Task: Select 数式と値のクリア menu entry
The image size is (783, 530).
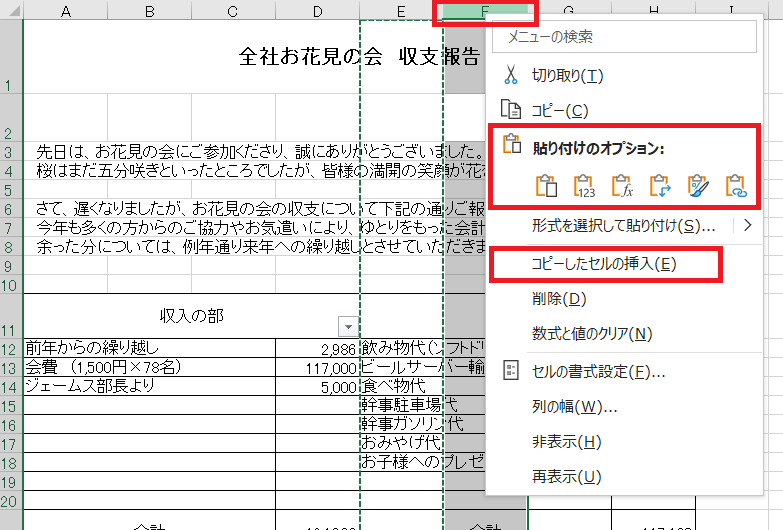Action: click(592, 334)
